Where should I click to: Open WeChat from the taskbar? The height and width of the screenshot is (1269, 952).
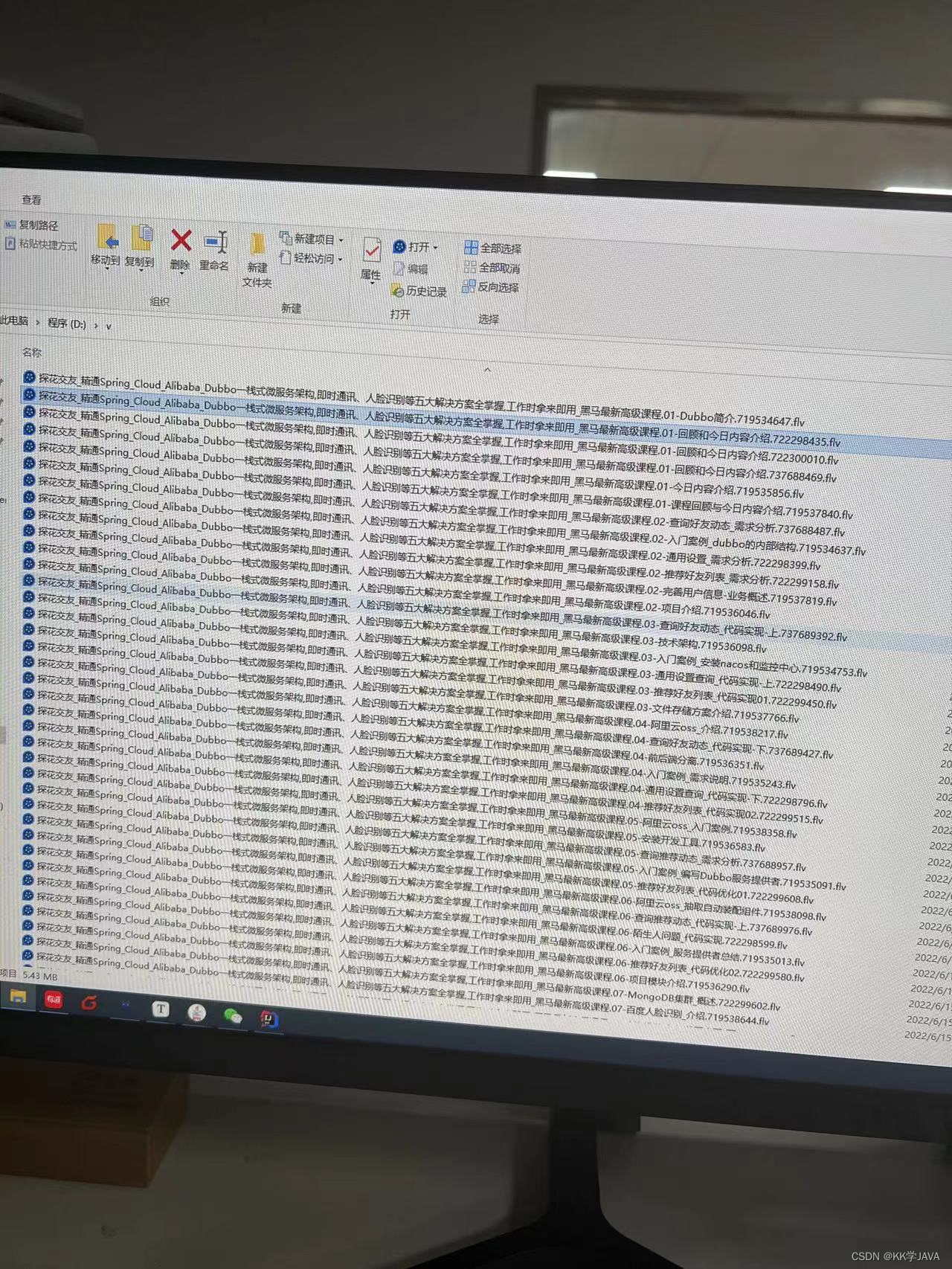point(233,1015)
